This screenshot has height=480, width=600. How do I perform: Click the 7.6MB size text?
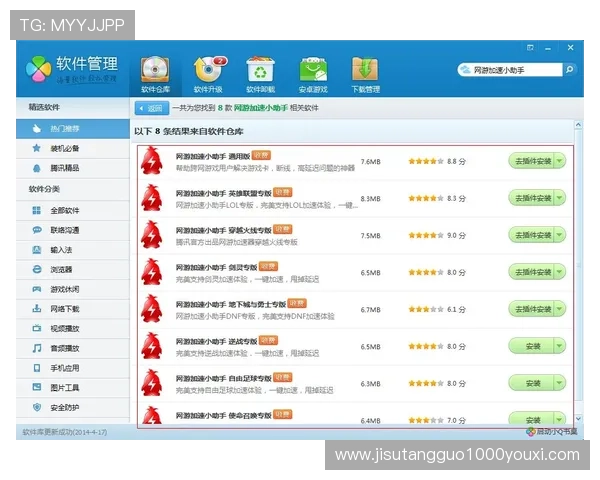click(370, 162)
